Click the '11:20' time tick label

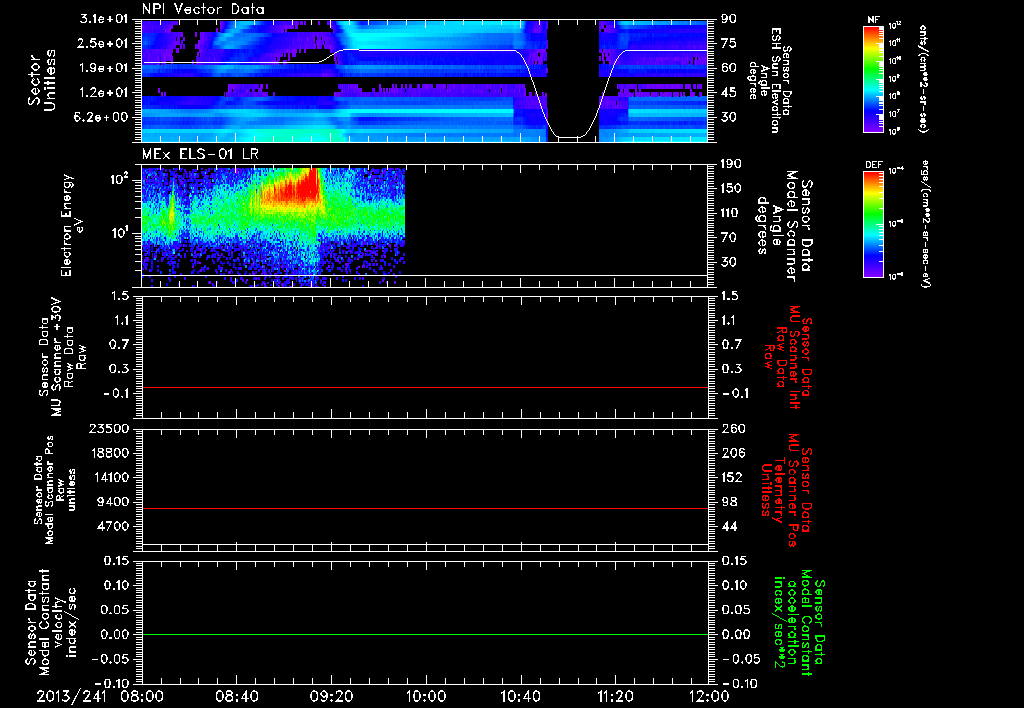tap(615, 696)
